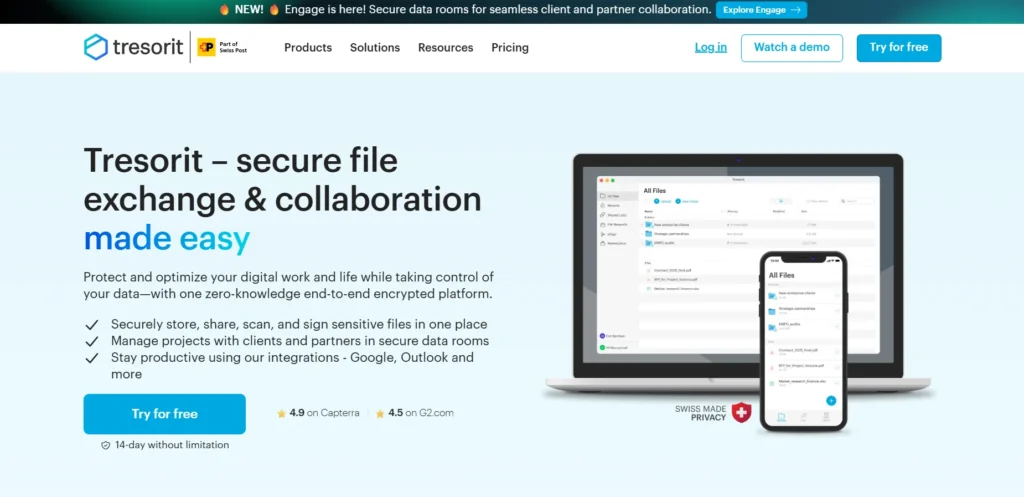Screen dimensions: 1024x497
Task: Select All Files in the laptop mockup sidebar
Action: tap(618, 196)
